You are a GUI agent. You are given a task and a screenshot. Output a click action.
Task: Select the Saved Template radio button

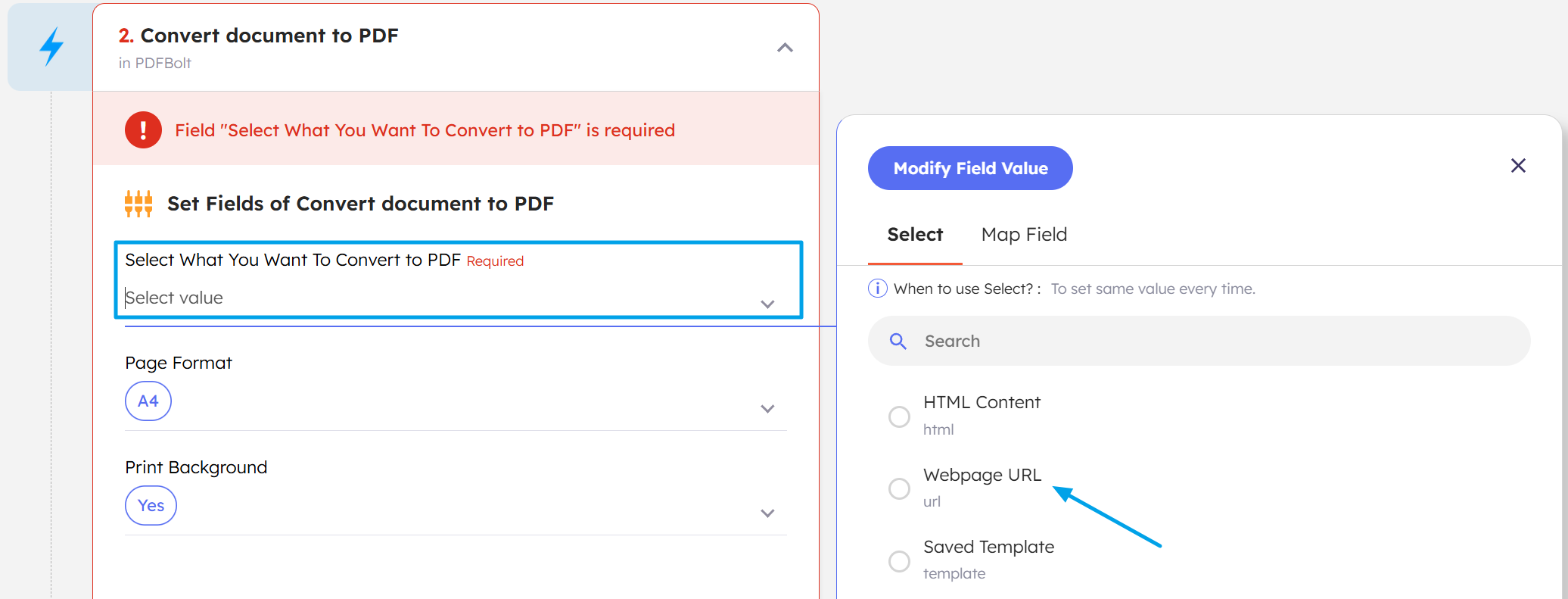[899, 561]
